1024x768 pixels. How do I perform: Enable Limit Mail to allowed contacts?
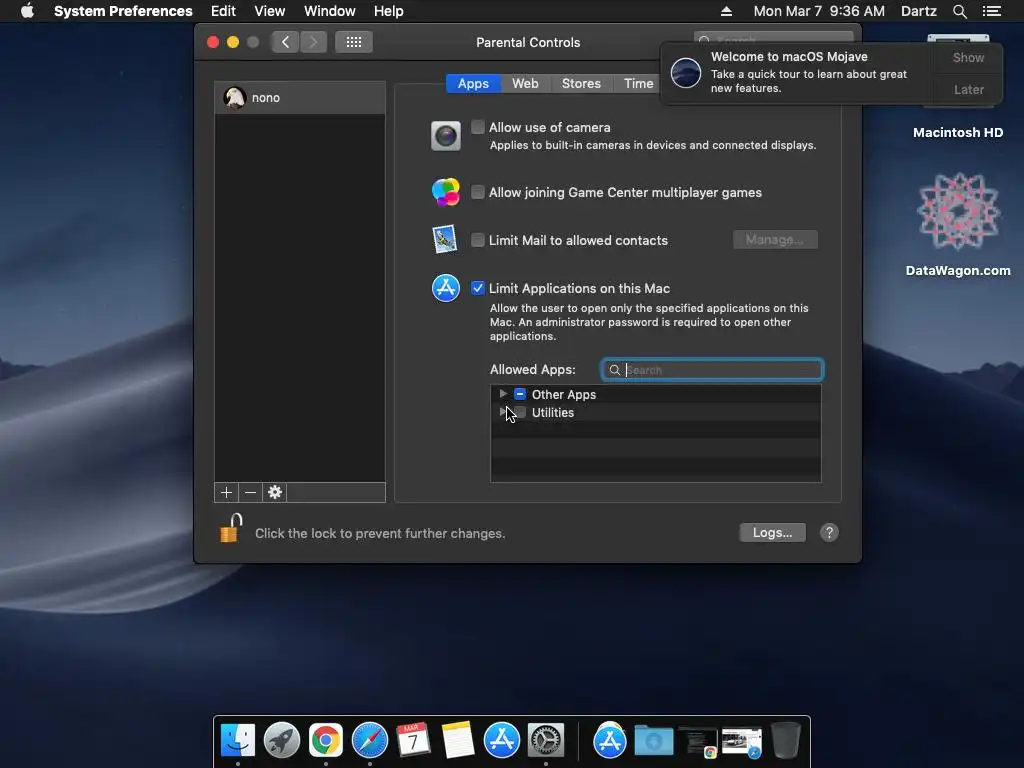pos(478,240)
